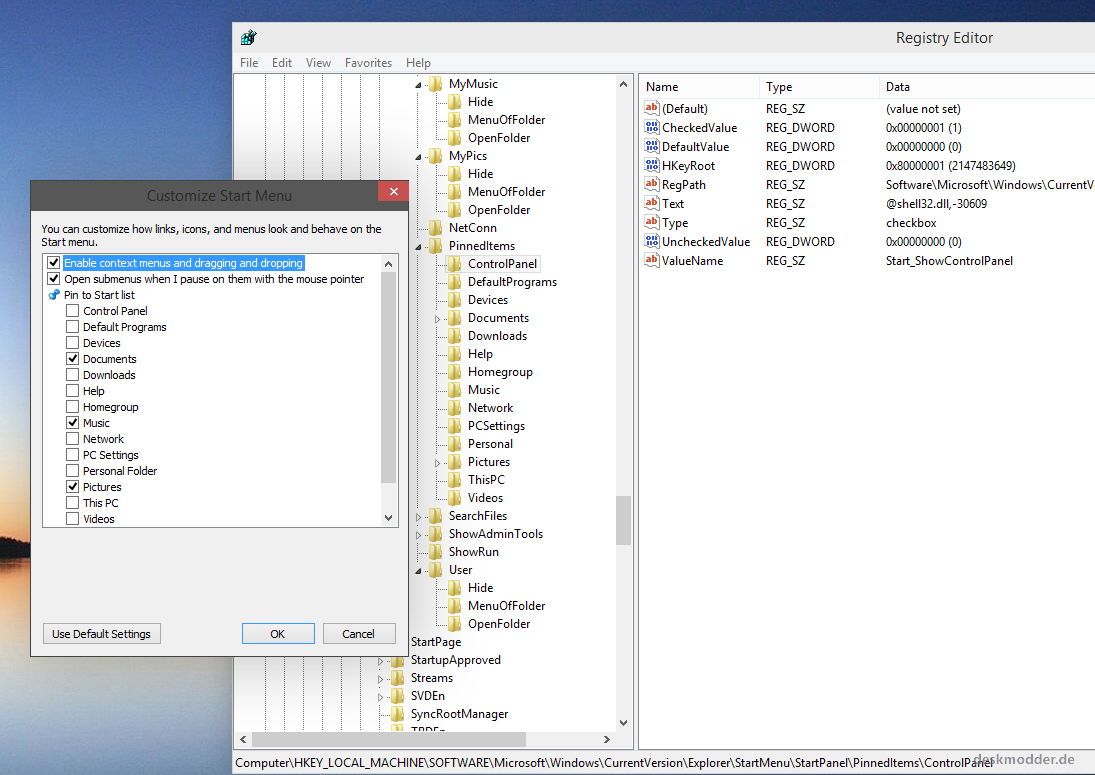
Task: Click the SearchFiles folder icon
Action: click(x=436, y=516)
